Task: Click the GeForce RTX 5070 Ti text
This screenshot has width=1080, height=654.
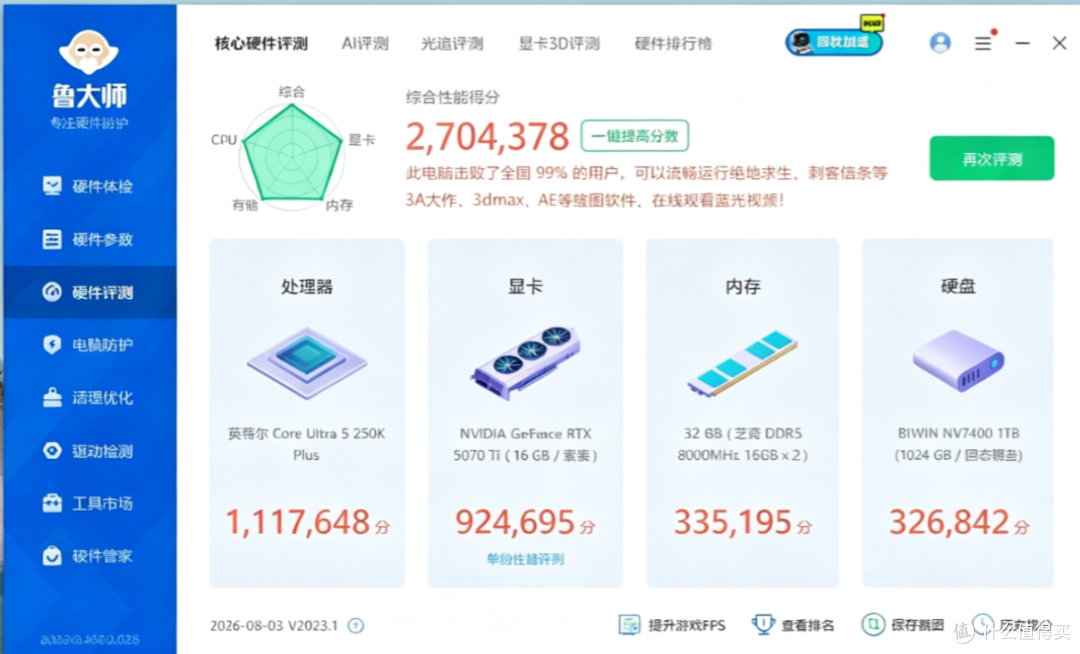Action: [525, 444]
